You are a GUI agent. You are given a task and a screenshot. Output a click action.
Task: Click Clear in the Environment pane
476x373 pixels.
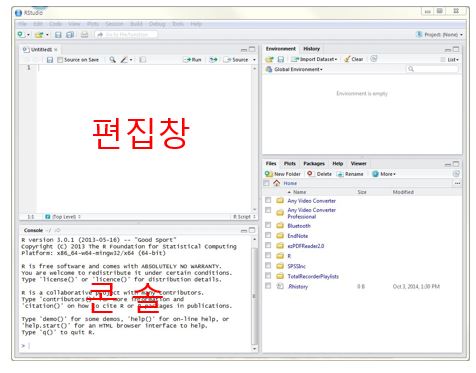point(354,59)
